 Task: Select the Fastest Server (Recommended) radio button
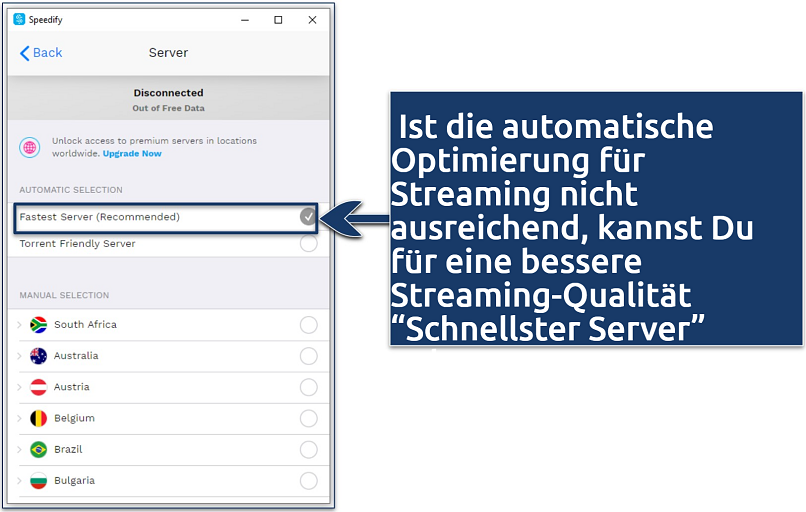pos(308,216)
